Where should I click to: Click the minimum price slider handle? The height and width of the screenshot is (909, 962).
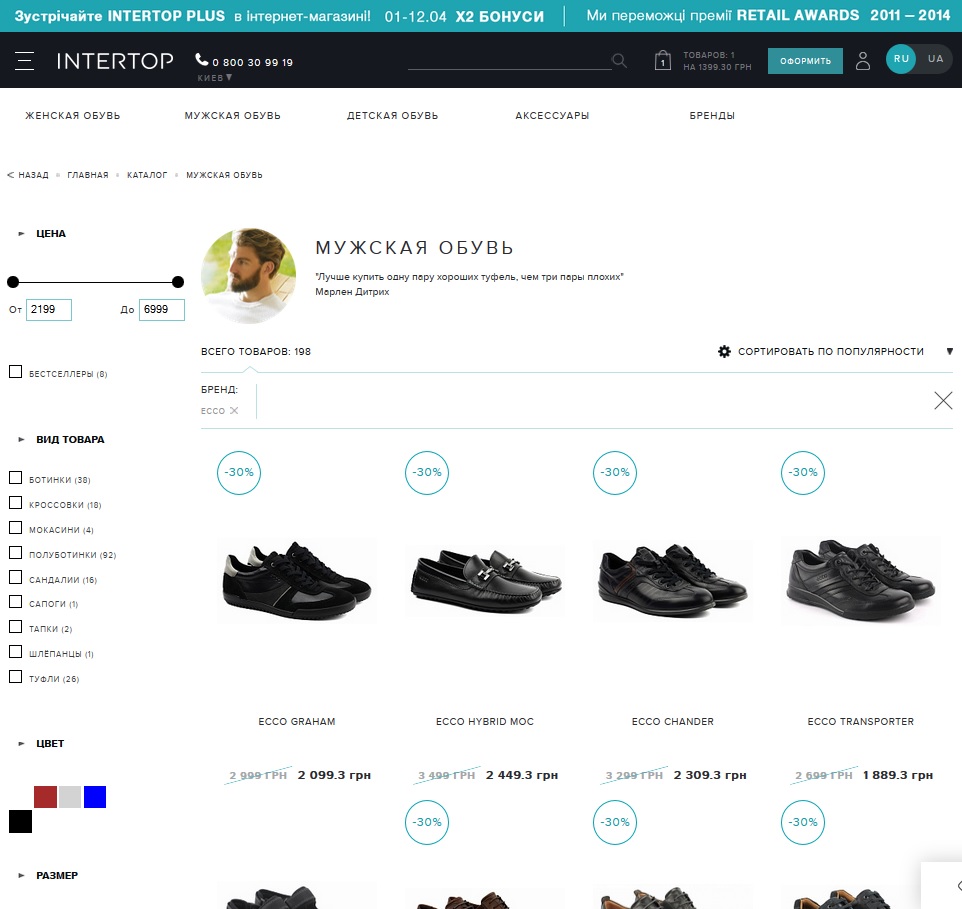point(13,282)
